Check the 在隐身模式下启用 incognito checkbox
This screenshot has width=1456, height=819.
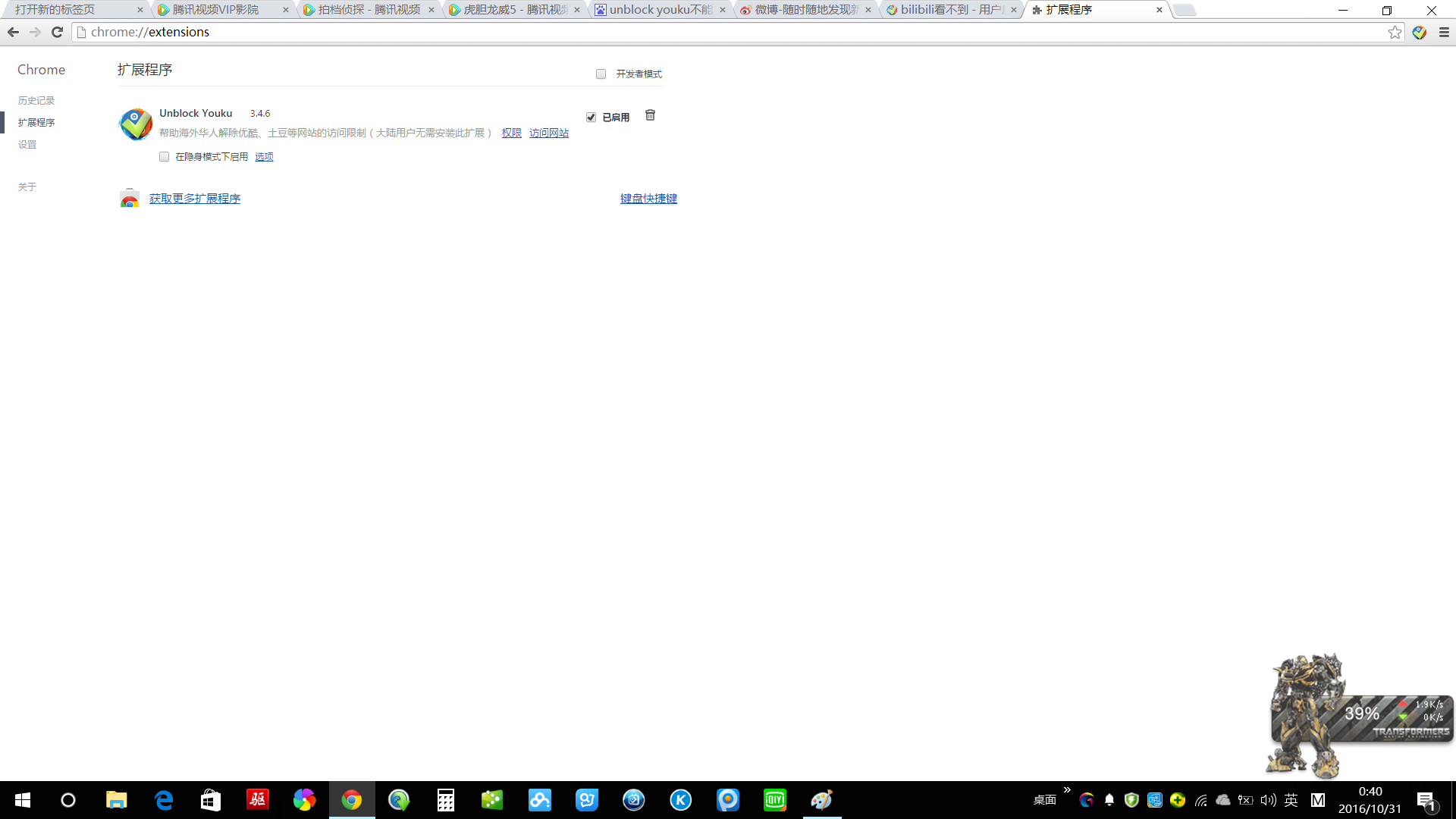(x=164, y=156)
